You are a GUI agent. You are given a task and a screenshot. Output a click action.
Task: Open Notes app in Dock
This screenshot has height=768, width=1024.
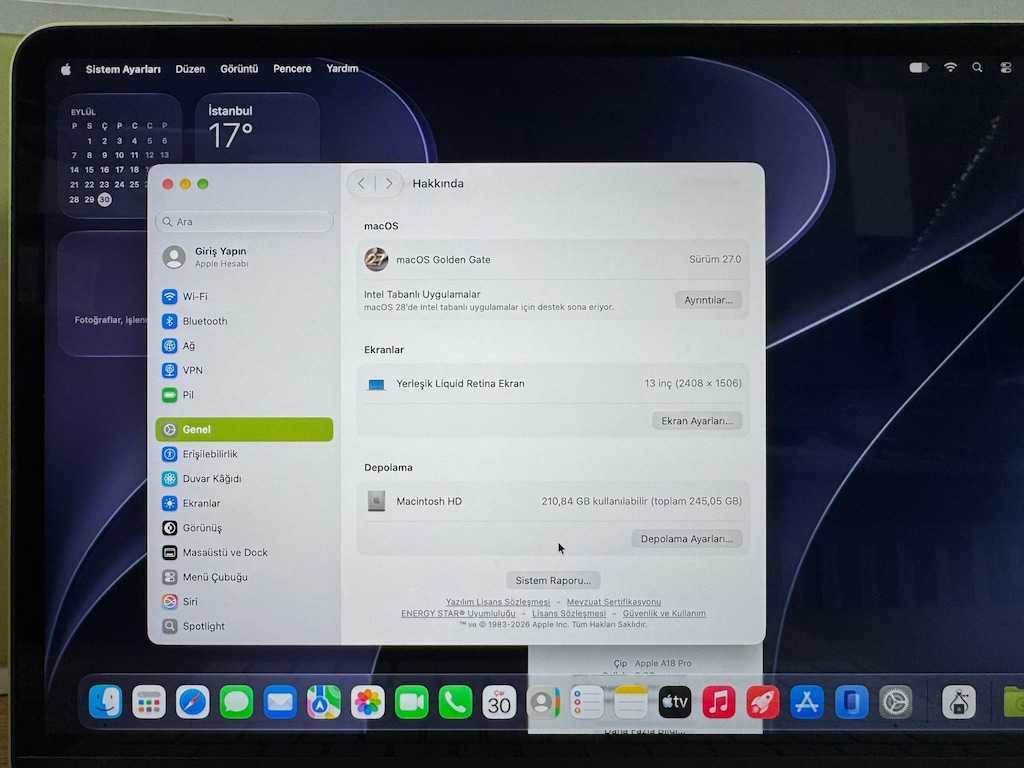click(x=631, y=702)
